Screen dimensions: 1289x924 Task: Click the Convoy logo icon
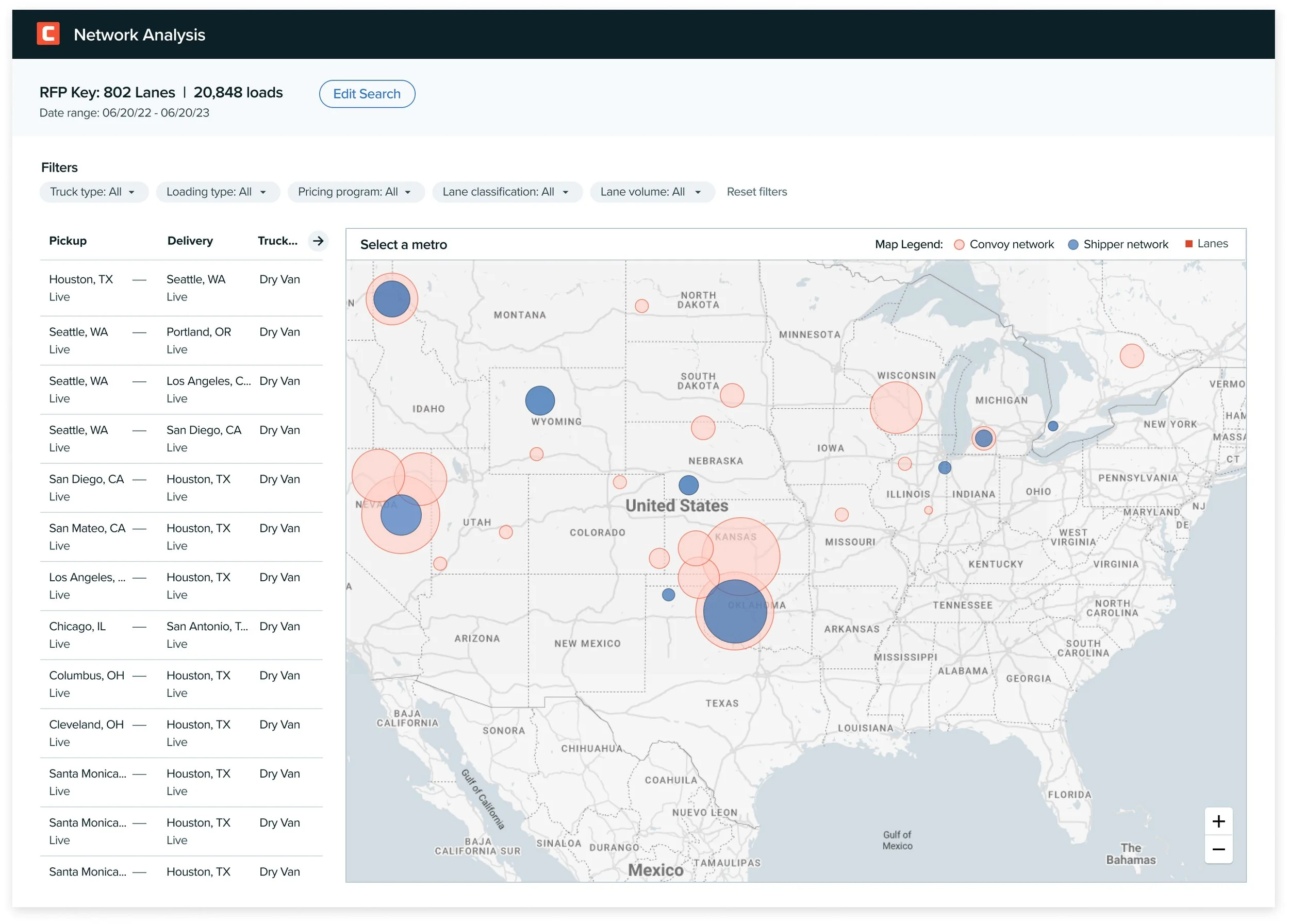(x=48, y=34)
